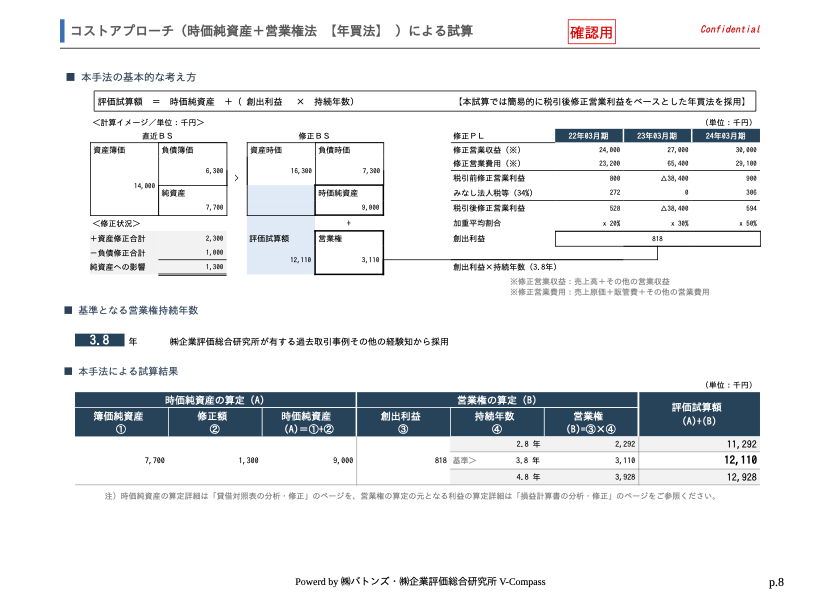This screenshot has height=594, width=840.
Task: Click the page number p.8
Action: [776, 582]
